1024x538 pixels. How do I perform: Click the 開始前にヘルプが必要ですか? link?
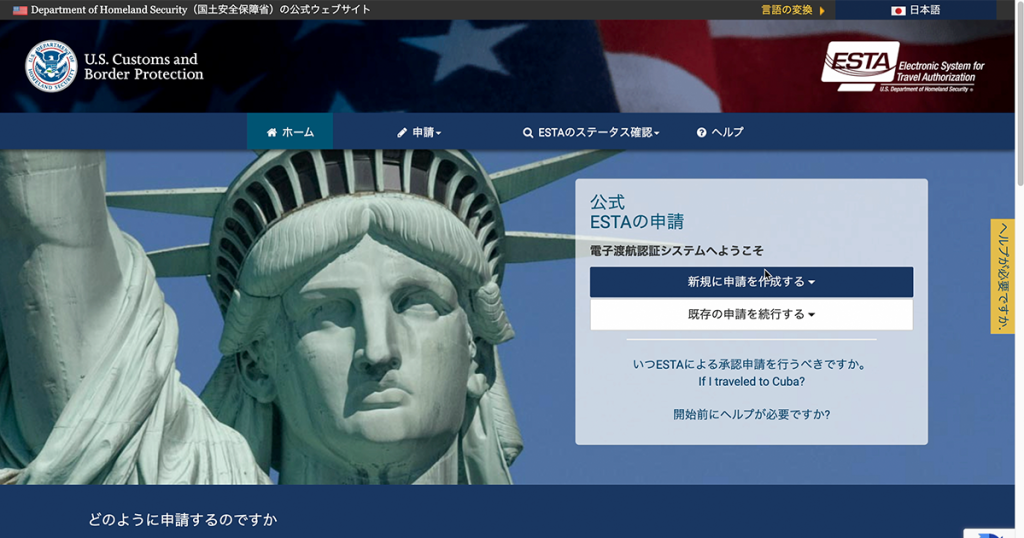point(751,414)
